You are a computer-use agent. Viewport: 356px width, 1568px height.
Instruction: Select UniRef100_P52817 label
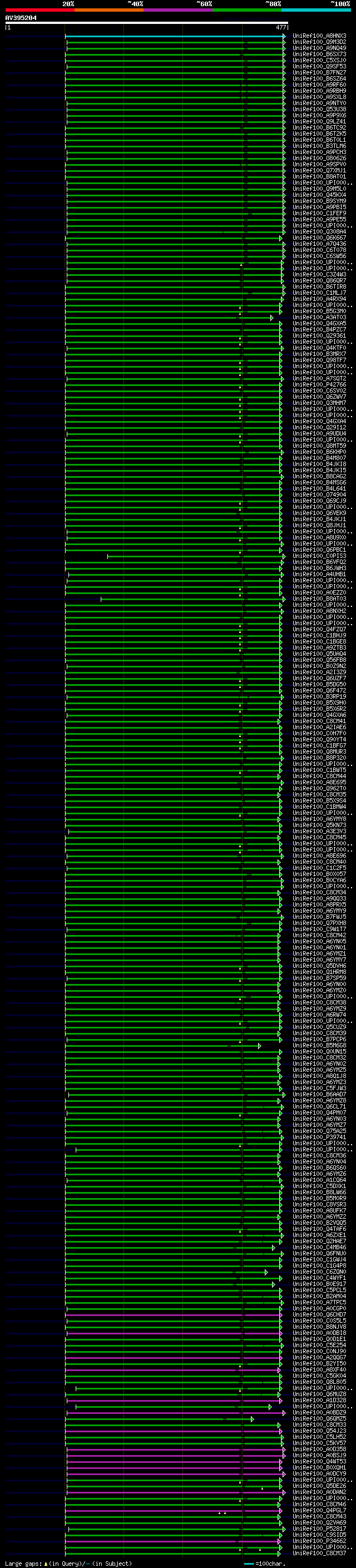319,1529
